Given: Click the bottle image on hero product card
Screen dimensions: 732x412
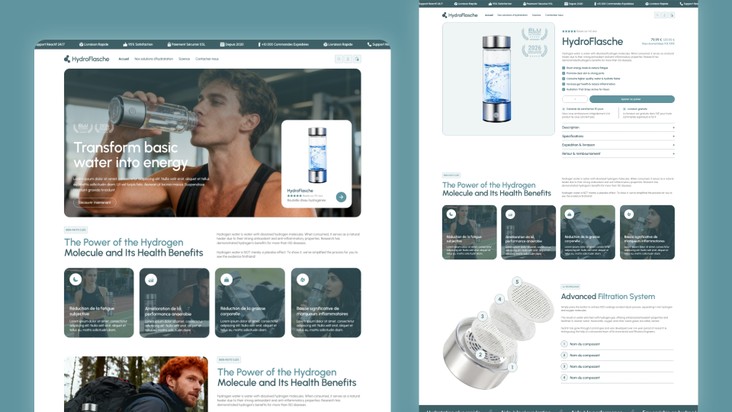Looking at the screenshot, I should [x=317, y=155].
